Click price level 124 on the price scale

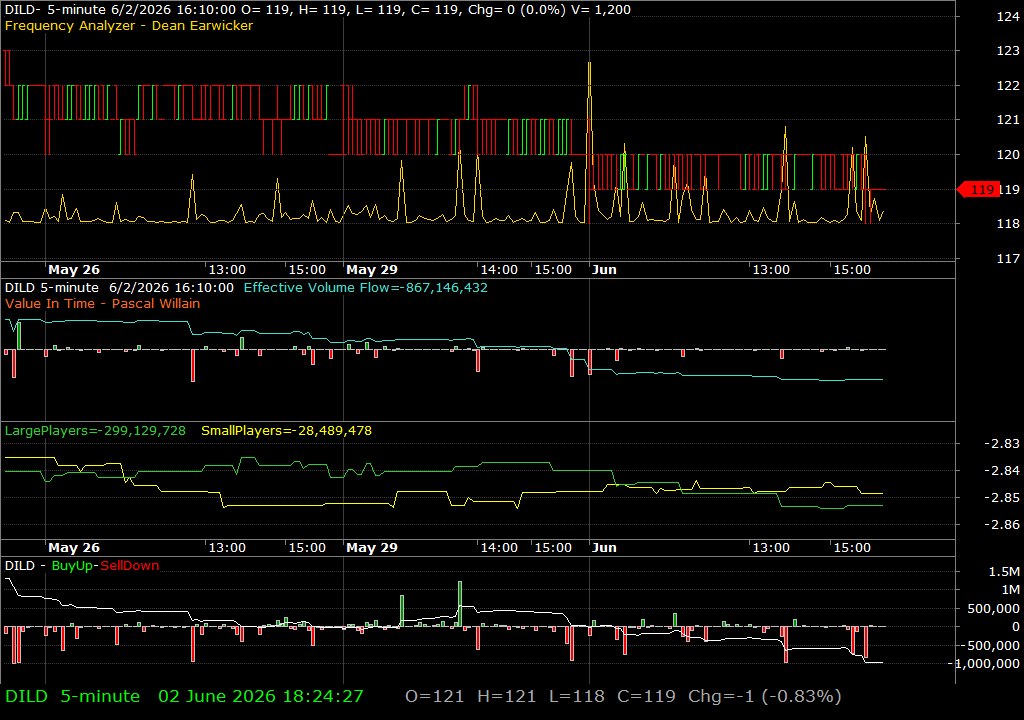pyautogui.click(x=1008, y=16)
